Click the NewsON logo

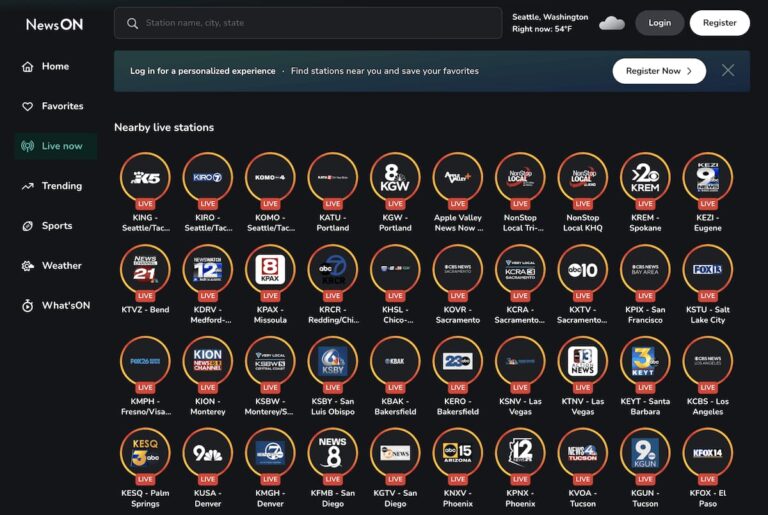[55, 24]
